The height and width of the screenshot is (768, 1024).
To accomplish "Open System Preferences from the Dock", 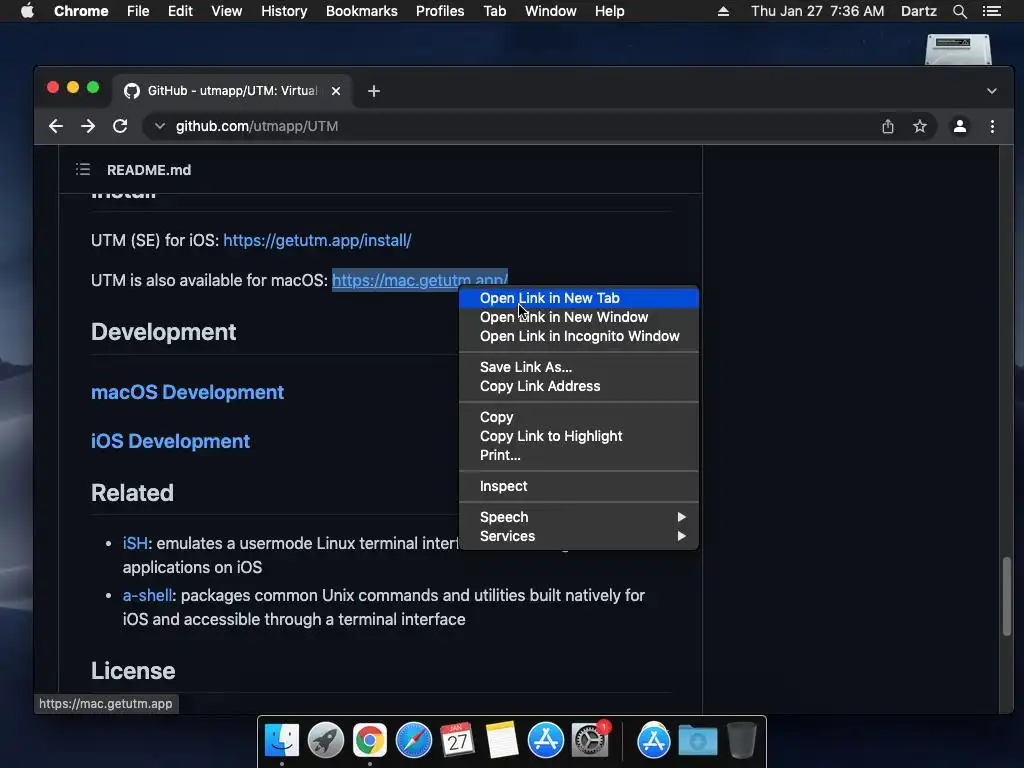I will coord(590,741).
